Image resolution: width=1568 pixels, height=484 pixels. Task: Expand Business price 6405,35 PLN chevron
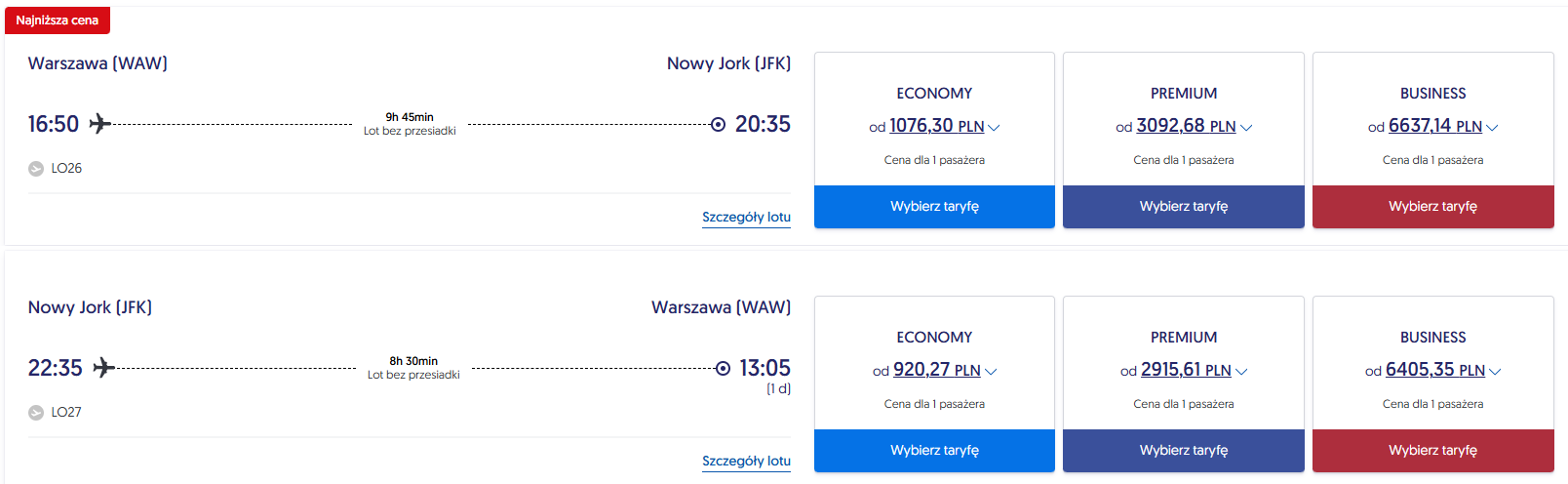click(1495, 371)
